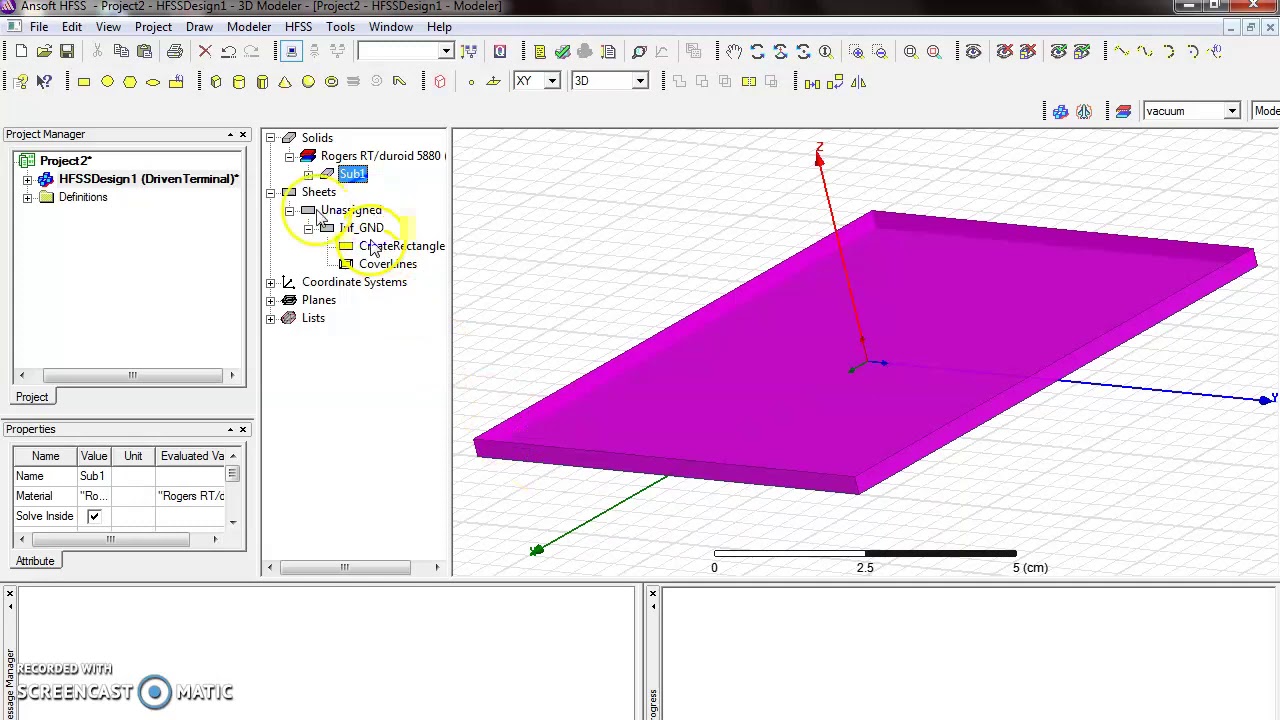Close the Properties panel
This screenshot has height=720, width=1280.
243,429
